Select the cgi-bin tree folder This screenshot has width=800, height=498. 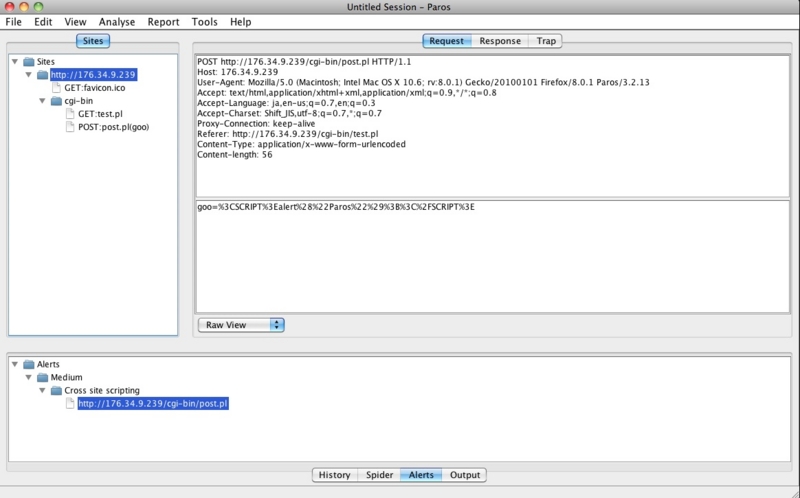click(79, 101)
